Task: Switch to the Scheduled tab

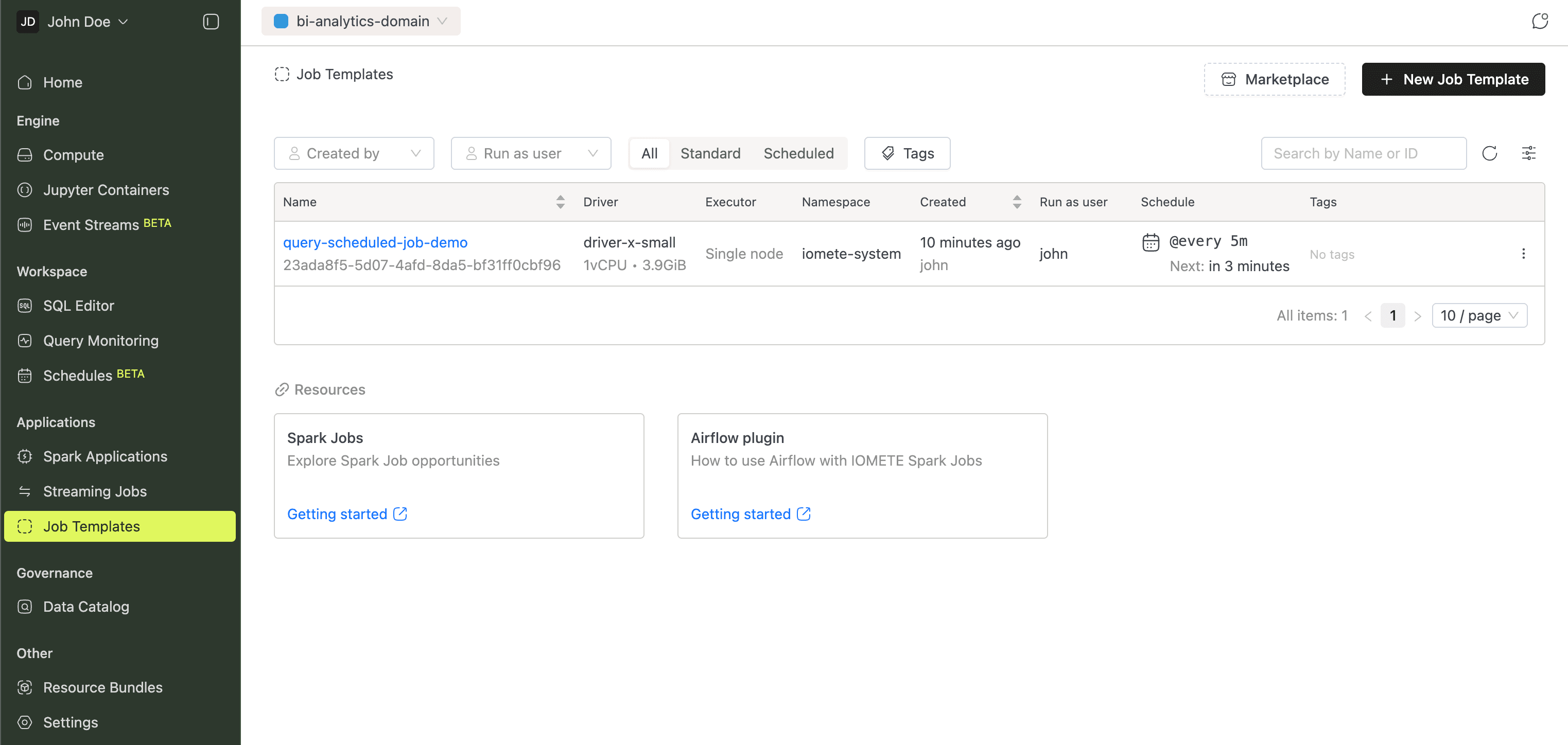Action: pyautogui.click(x=798, y=153)
